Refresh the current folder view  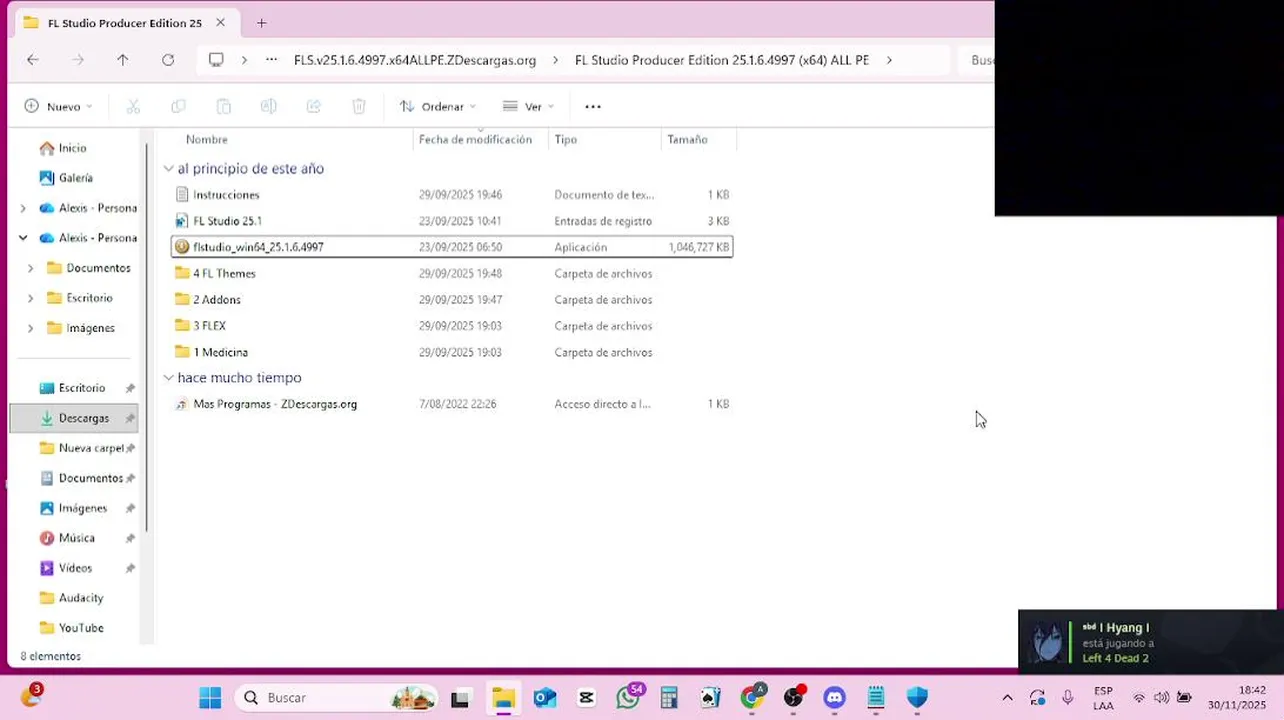[168, 60]
